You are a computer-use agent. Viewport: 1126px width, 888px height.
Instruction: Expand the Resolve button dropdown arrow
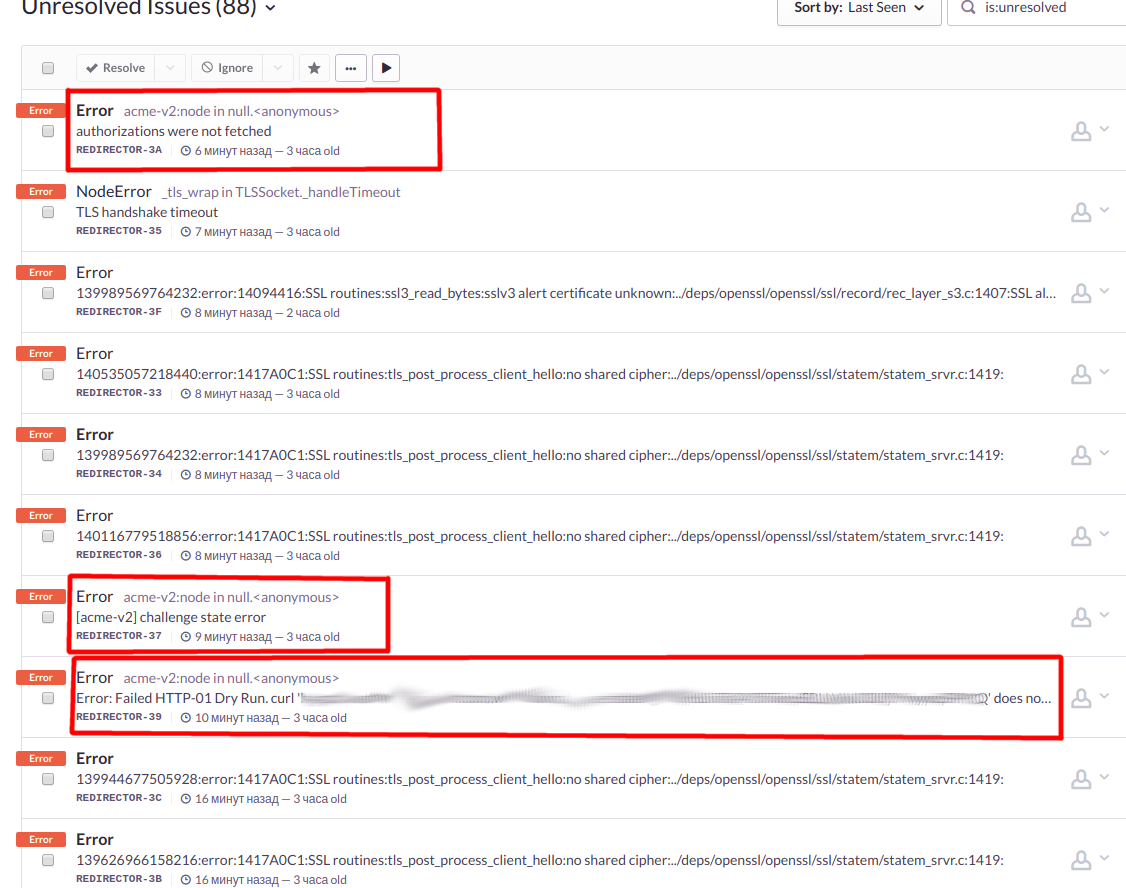pos(170,68)
